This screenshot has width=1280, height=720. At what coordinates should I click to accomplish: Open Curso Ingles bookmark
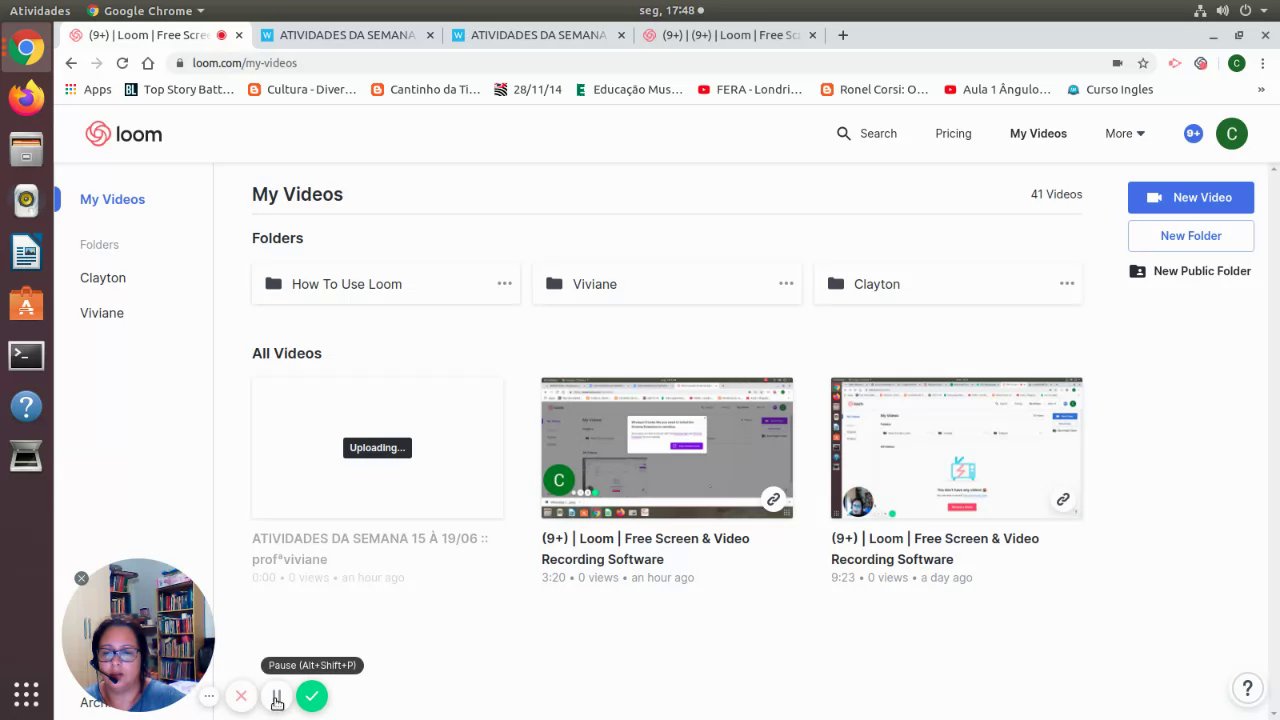click(x=1109, y=89)
